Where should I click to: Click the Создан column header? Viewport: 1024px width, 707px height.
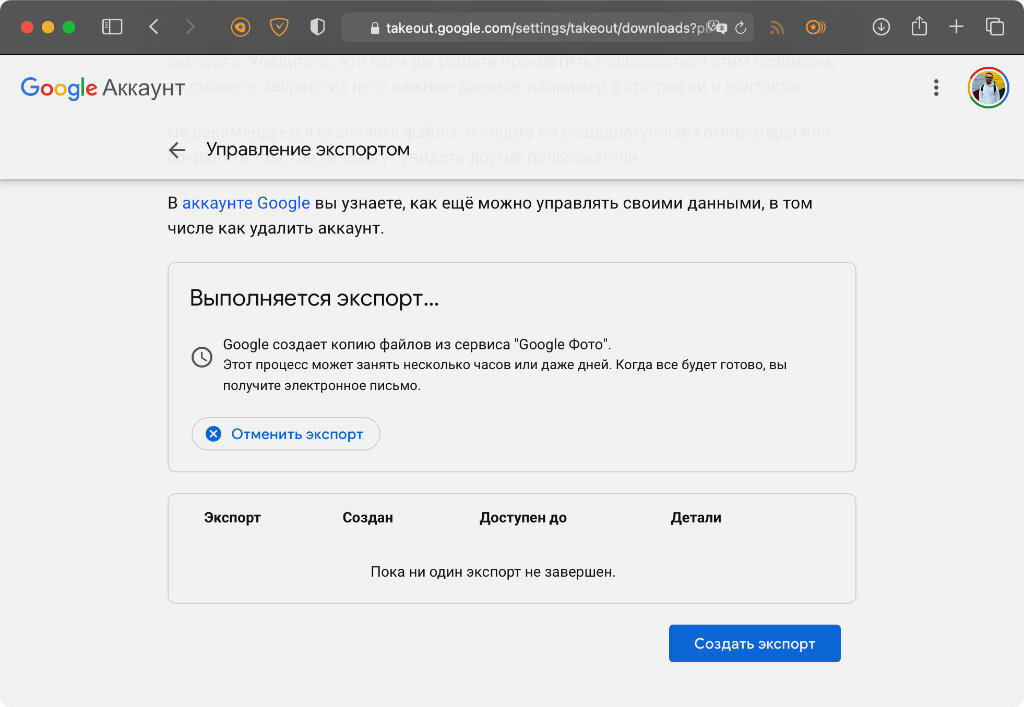click(x=368, y=518)
